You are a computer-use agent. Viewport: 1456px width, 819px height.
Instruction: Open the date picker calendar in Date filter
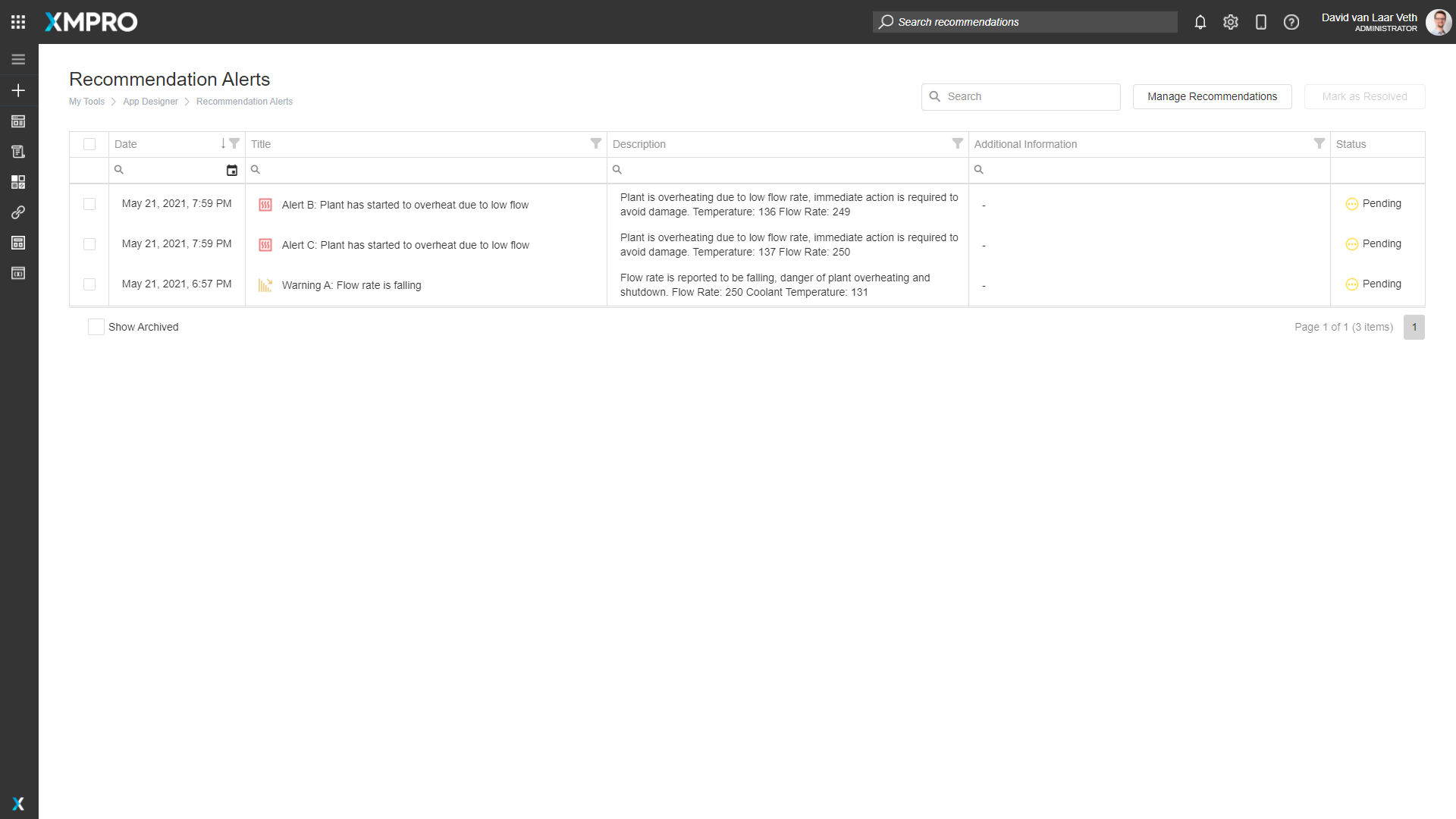(232, 171)
